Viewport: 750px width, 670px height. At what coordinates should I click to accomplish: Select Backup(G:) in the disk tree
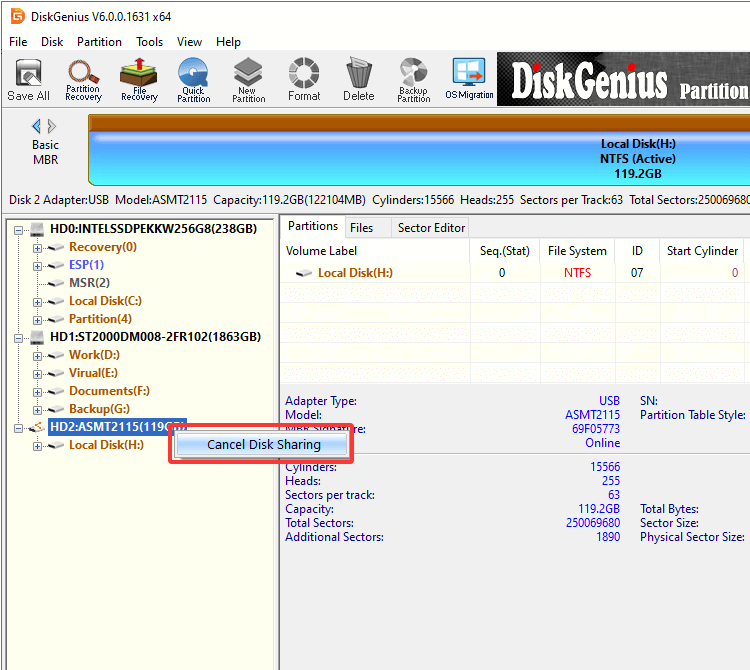pos(99,409)
